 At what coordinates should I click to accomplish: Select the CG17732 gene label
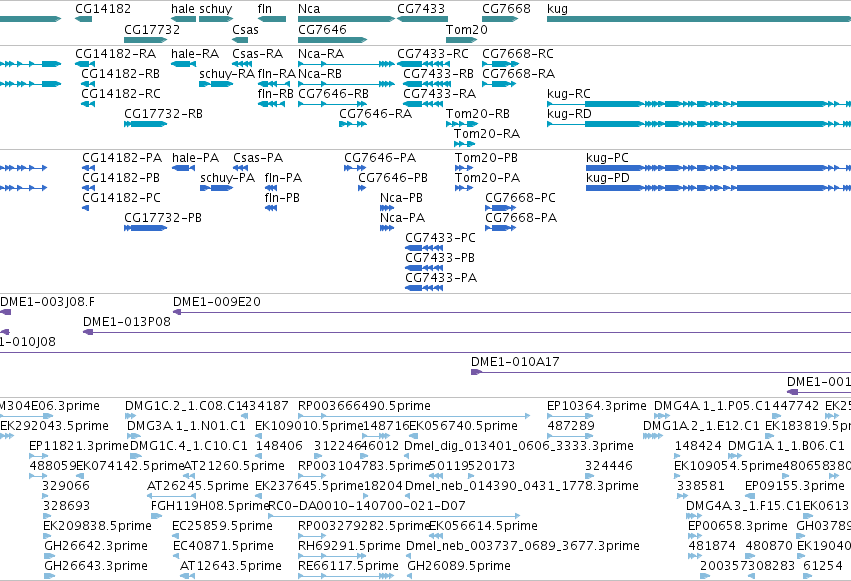click(x=152, y=29)
